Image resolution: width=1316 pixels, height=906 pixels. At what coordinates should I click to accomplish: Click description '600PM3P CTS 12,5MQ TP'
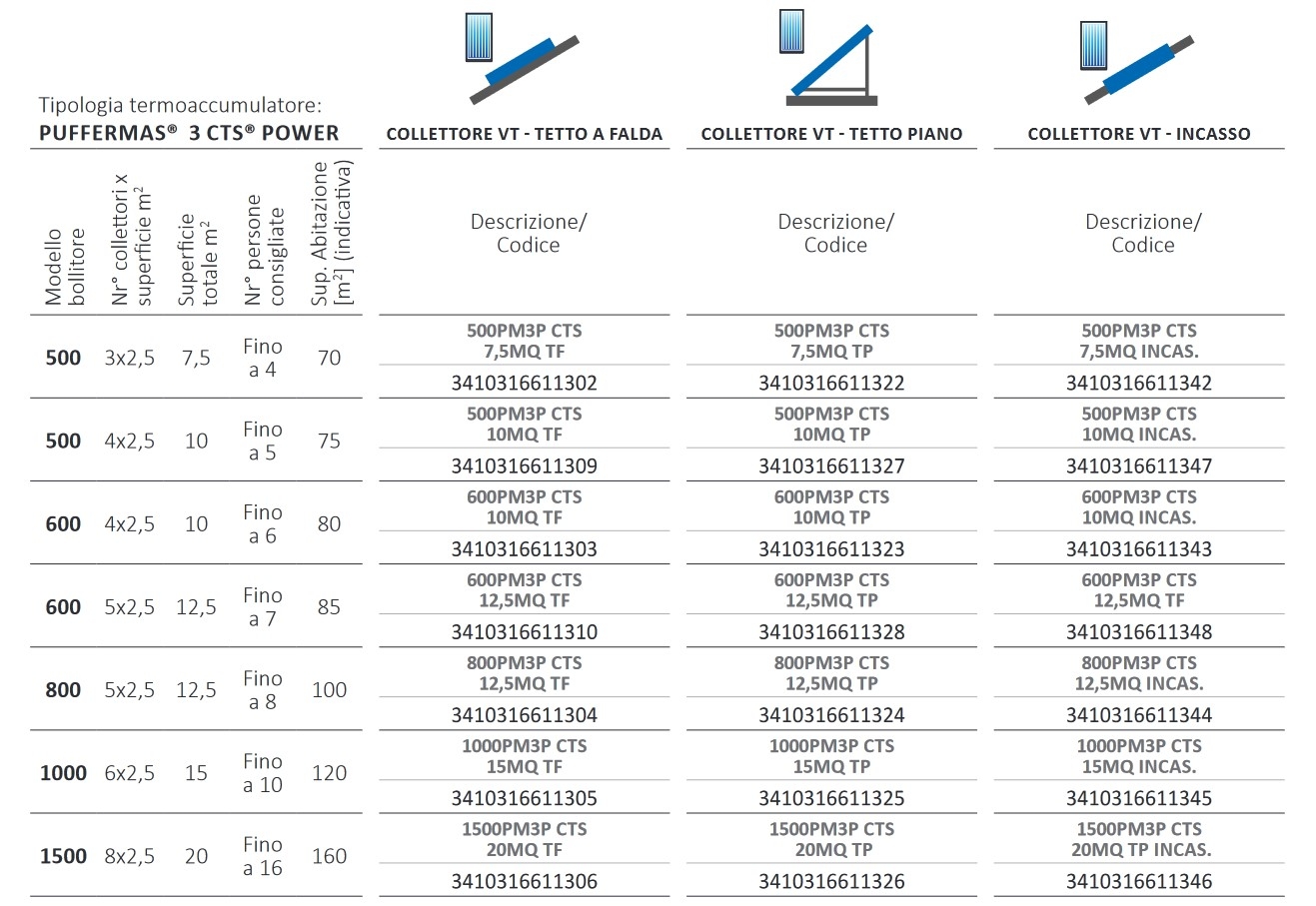click(832, 589)
